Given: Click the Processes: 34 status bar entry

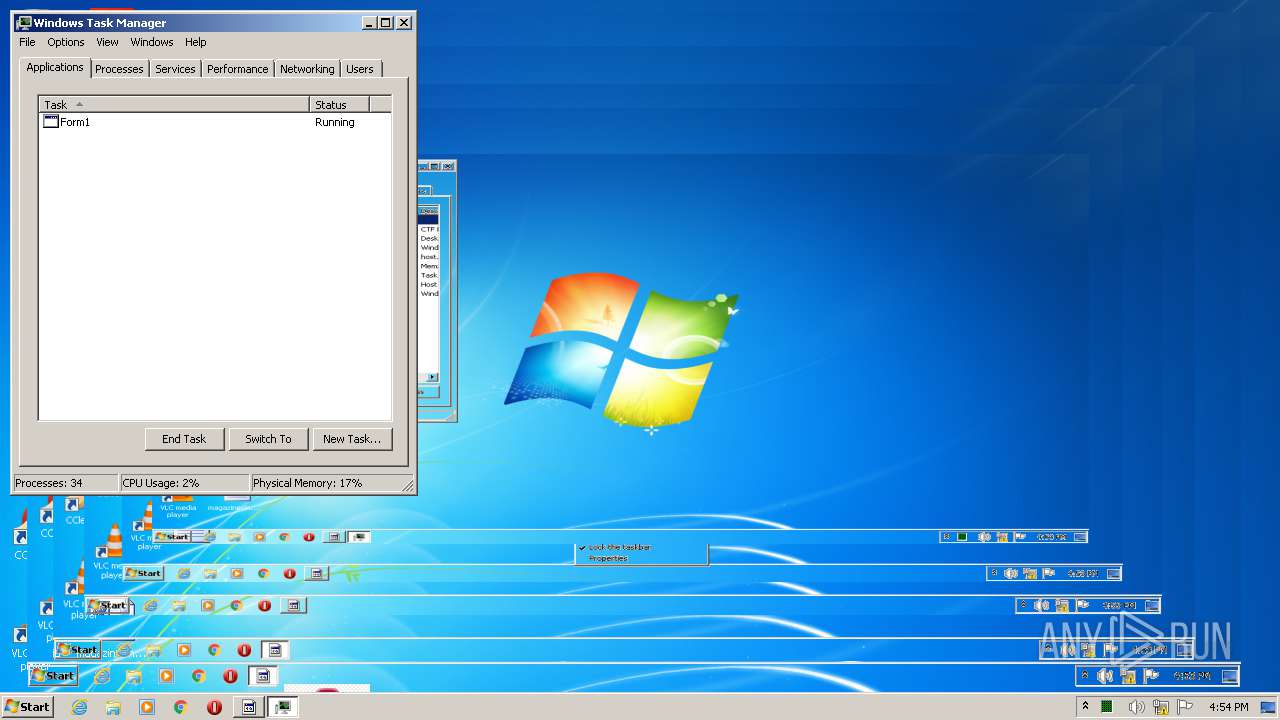Looking at the screenshot, I should tap(65, 483).
